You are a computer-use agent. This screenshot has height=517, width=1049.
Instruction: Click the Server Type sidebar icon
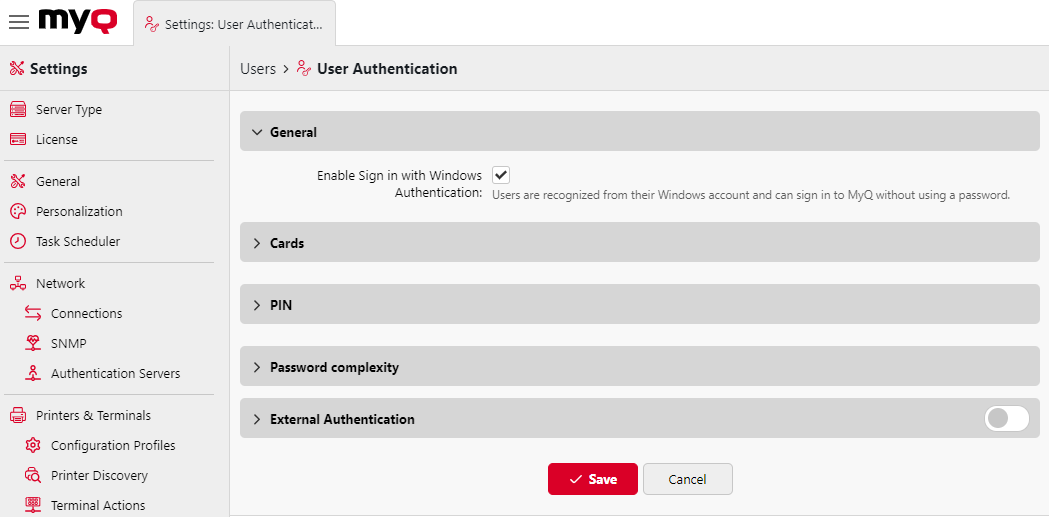pos(17,110)
